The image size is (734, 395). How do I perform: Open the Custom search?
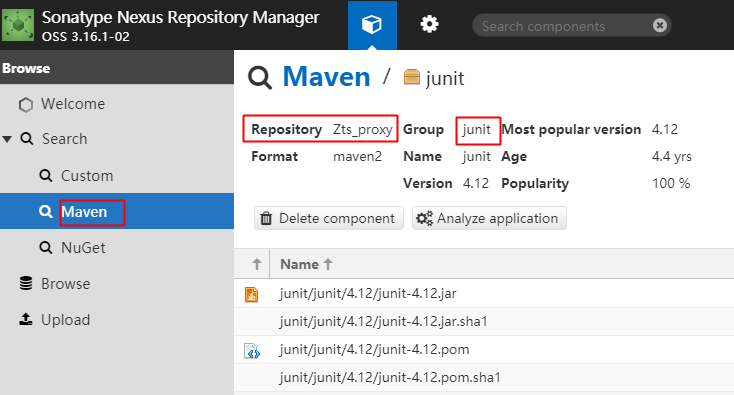click(x=87, y=176)
